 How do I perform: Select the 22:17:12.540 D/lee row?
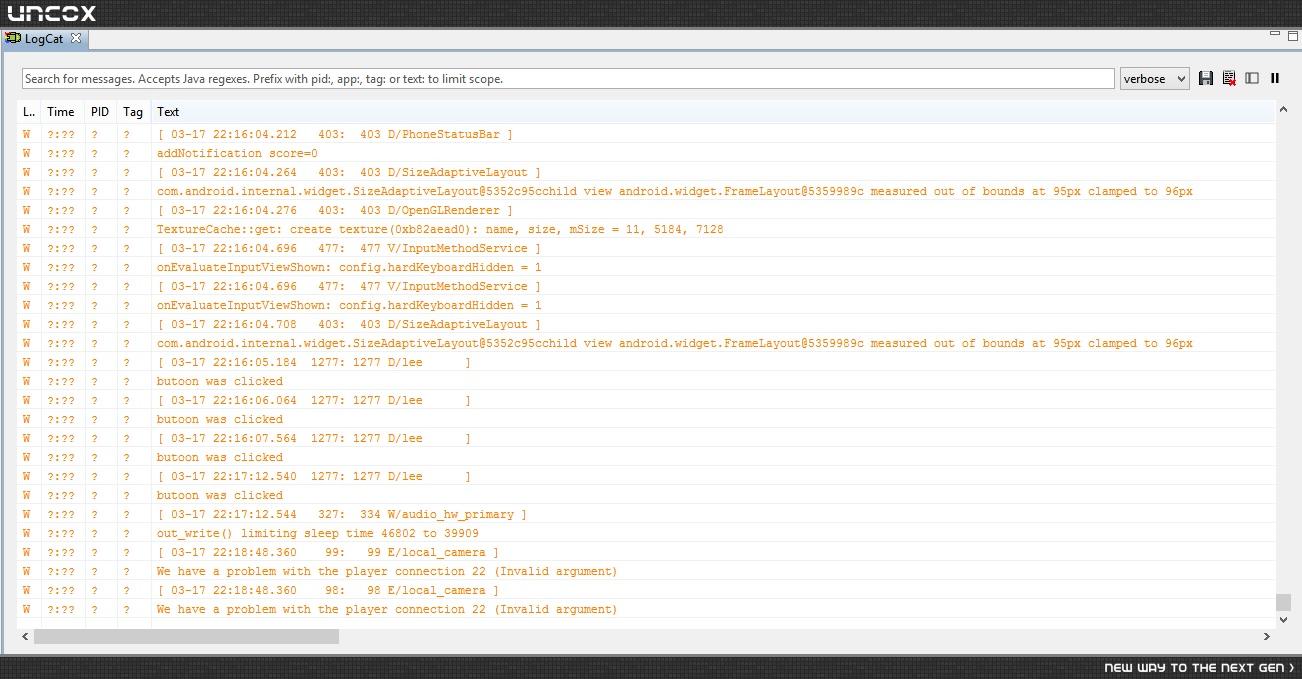pyautogui.click(x=646, y=476)
